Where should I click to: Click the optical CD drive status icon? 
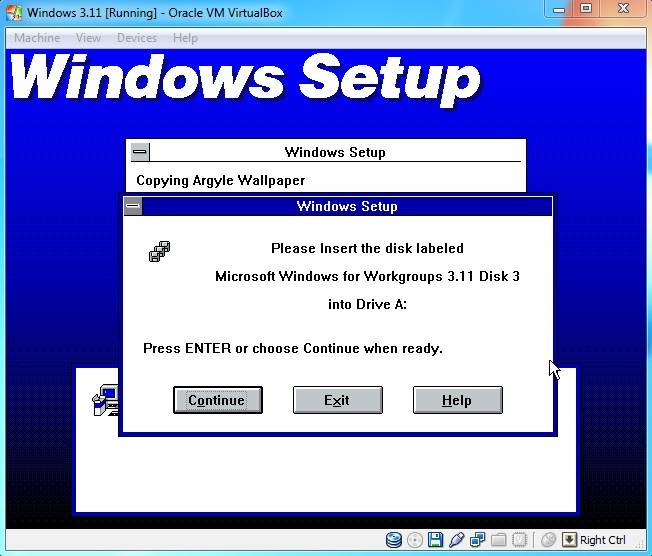[x=414, y=540]
